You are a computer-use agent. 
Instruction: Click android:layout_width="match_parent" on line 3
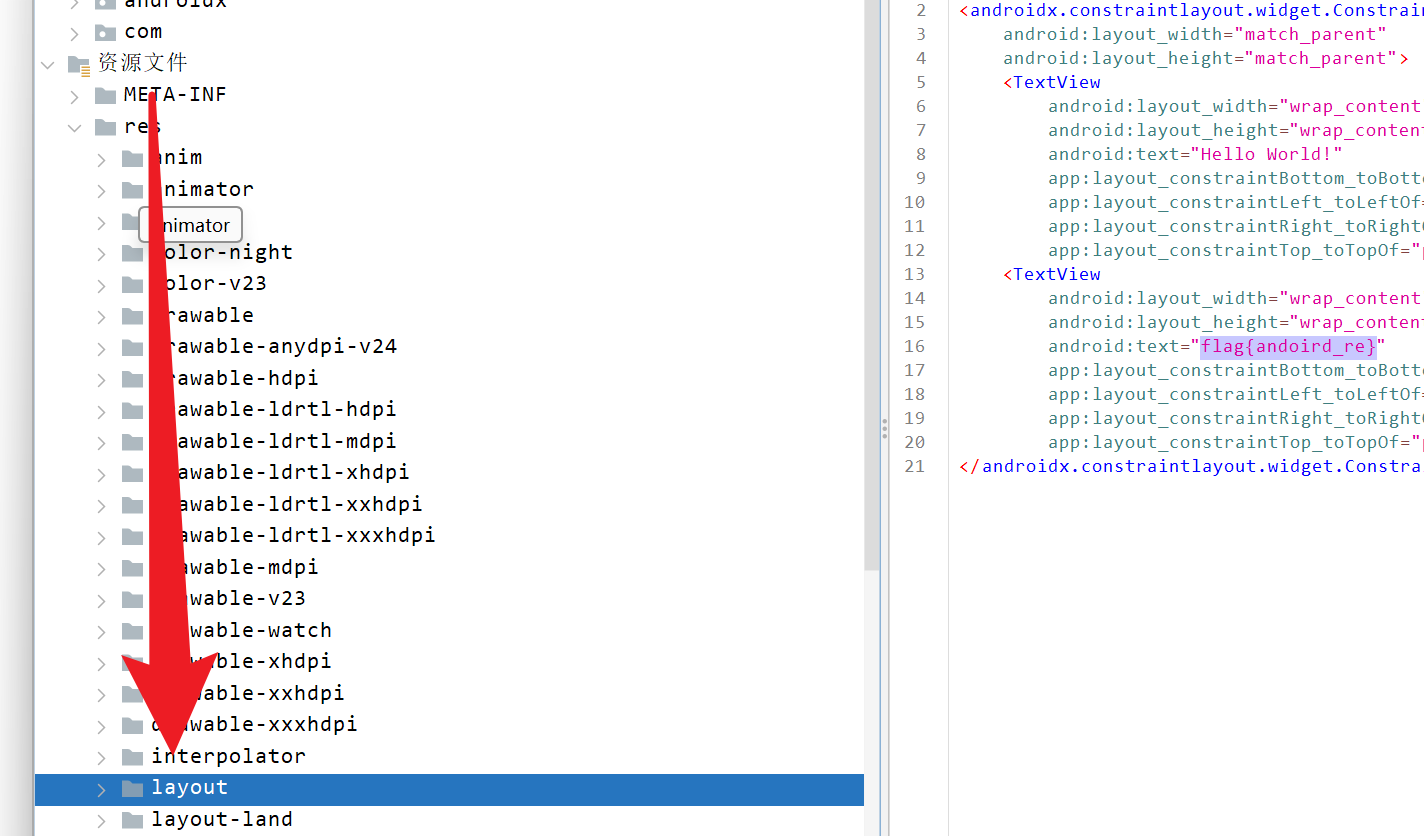point(1195,34)
